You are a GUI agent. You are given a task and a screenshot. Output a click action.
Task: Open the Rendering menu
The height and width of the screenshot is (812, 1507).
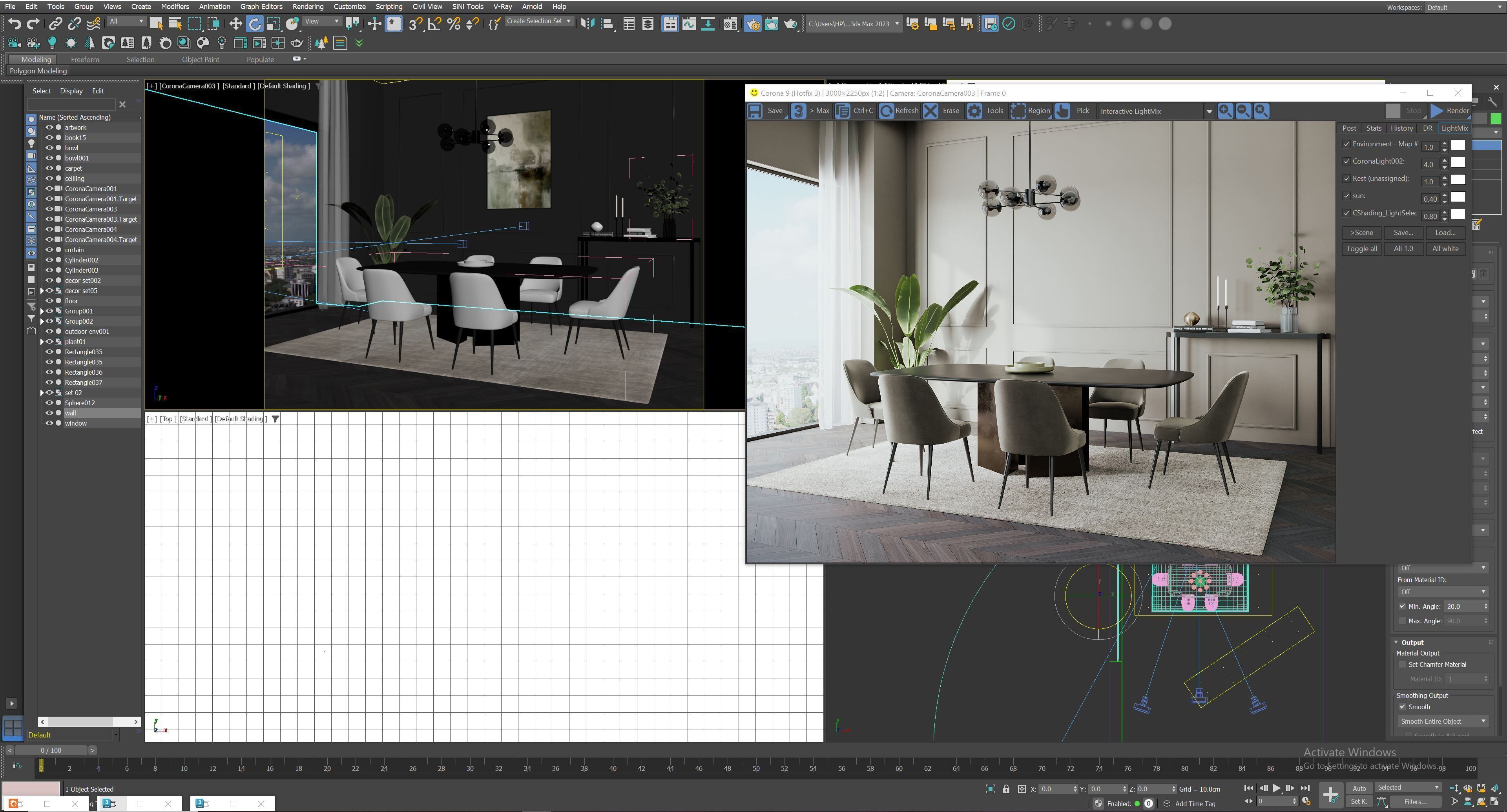pos(308,6)
